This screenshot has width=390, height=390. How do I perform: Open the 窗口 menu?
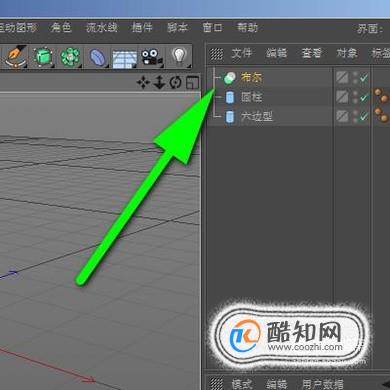tap(212, 27)
